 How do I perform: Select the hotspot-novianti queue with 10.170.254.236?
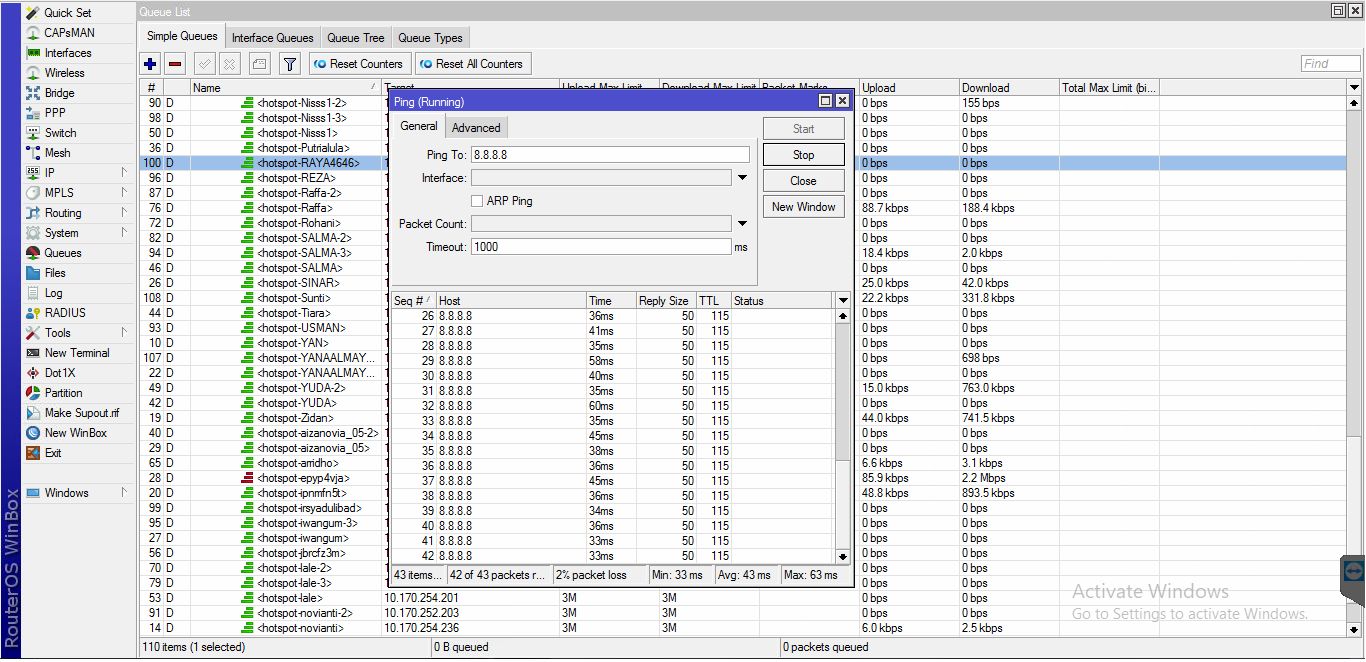[x=742, y=628]
